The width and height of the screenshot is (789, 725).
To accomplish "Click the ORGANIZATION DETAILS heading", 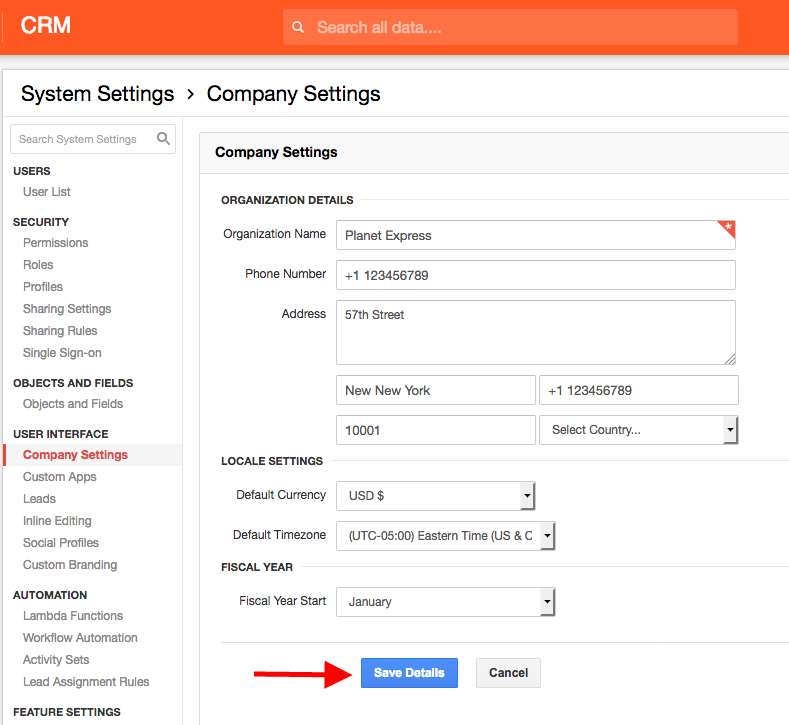I will [287, 200].
